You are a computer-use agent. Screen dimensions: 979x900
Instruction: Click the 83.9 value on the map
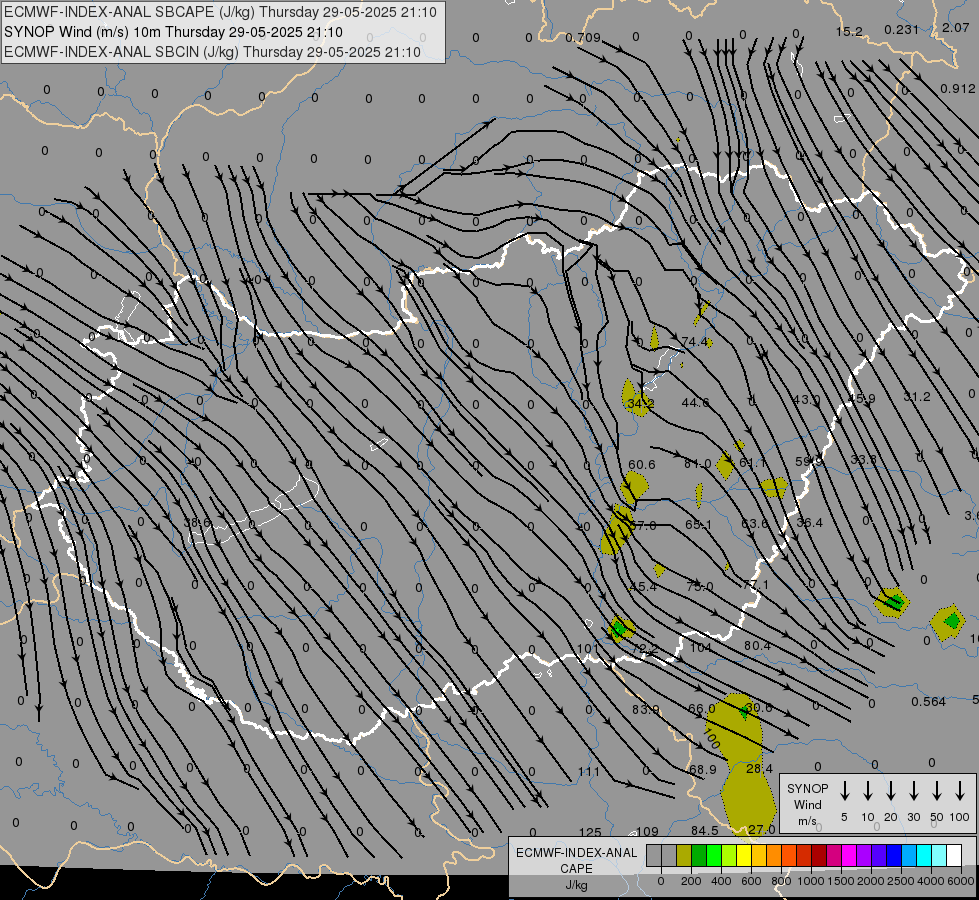[646, 710]
